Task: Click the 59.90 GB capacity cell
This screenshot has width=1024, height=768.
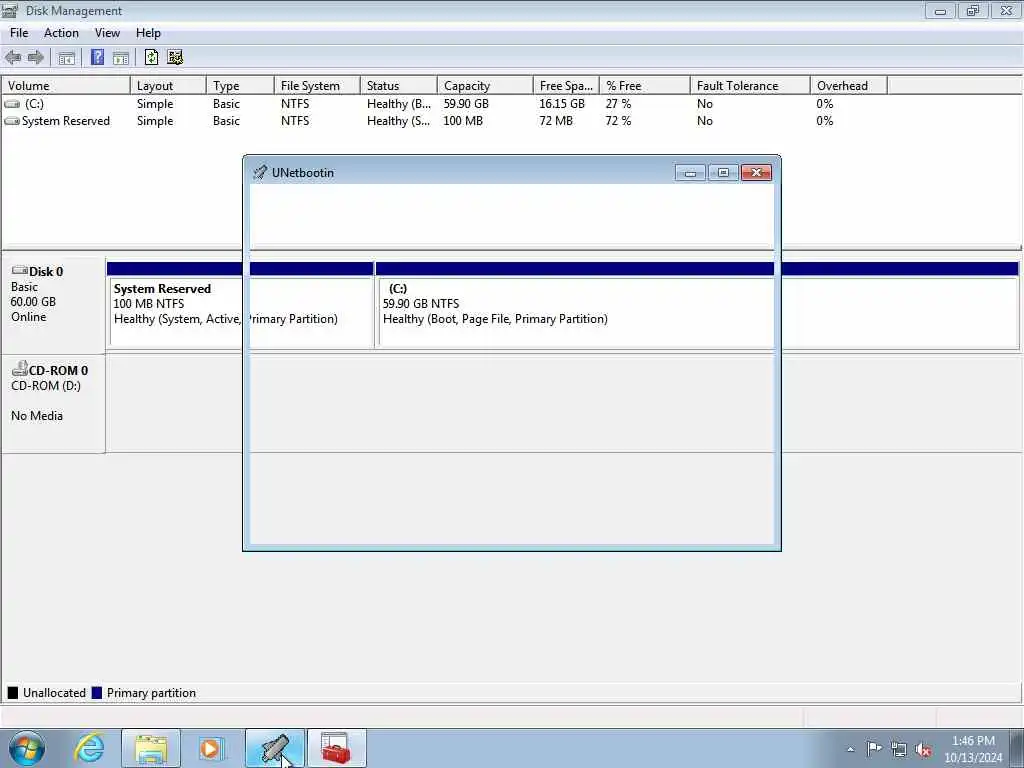Action: [x=466, y=104]
